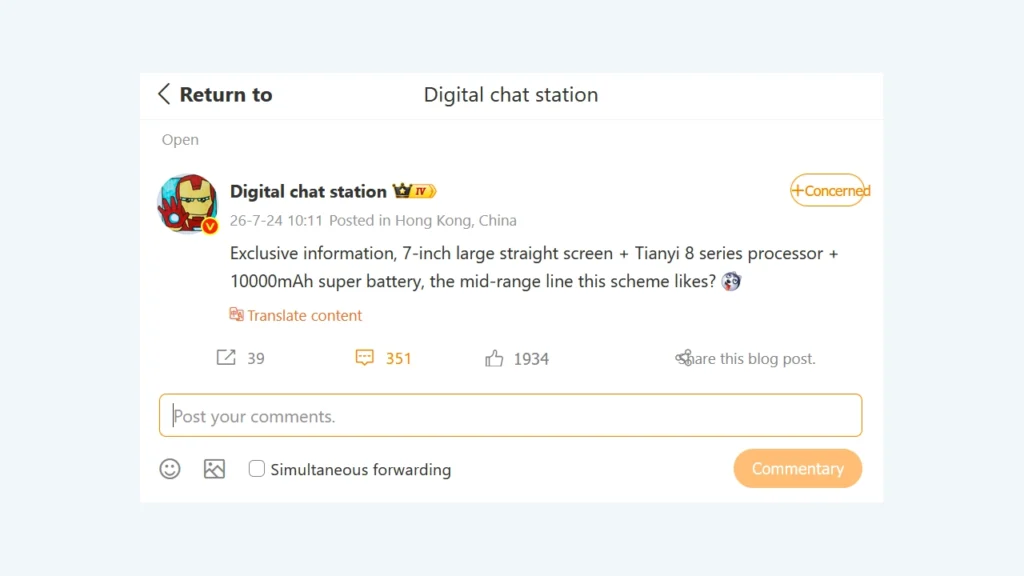The height and width of the screenshot is (576, 1024).
Task: Click the husky emoji in the post
Action: [x=731, y=281]
